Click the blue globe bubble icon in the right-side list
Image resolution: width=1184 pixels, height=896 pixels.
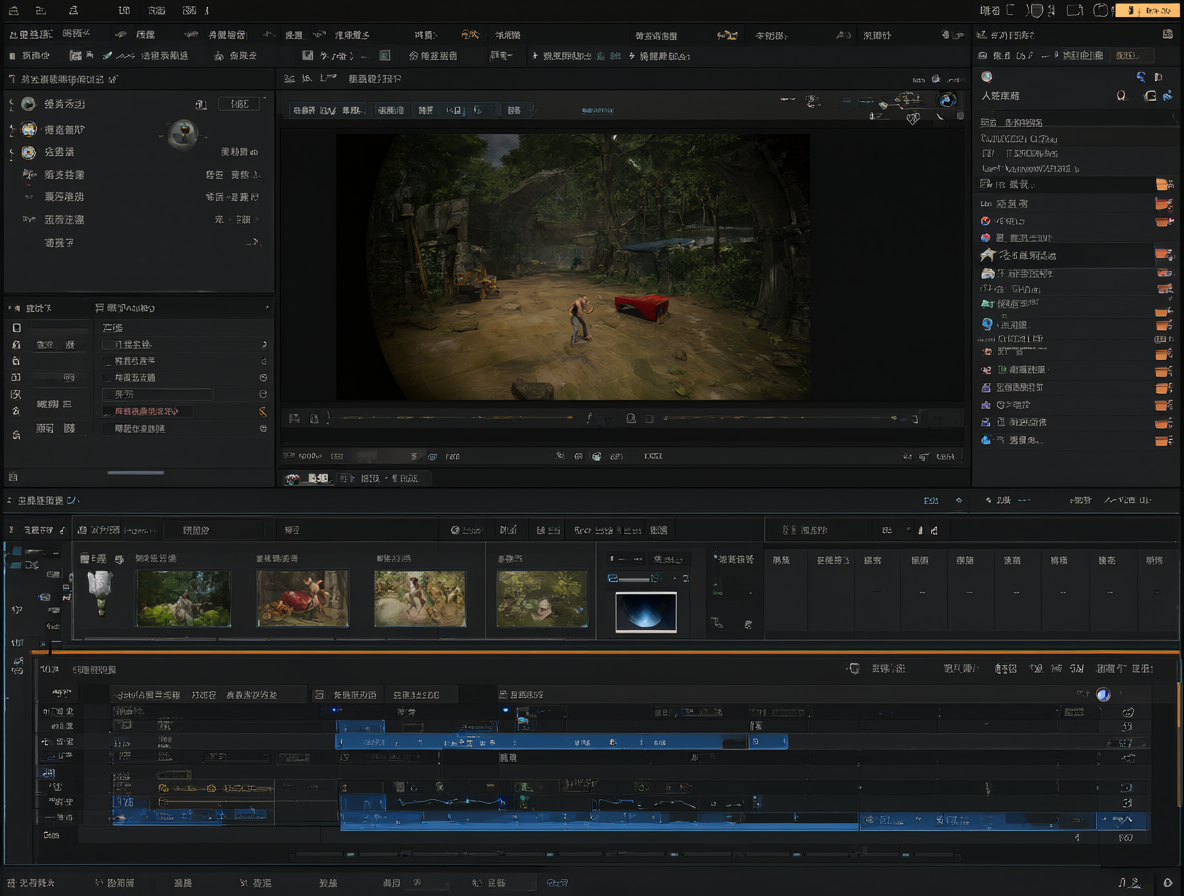987,325
